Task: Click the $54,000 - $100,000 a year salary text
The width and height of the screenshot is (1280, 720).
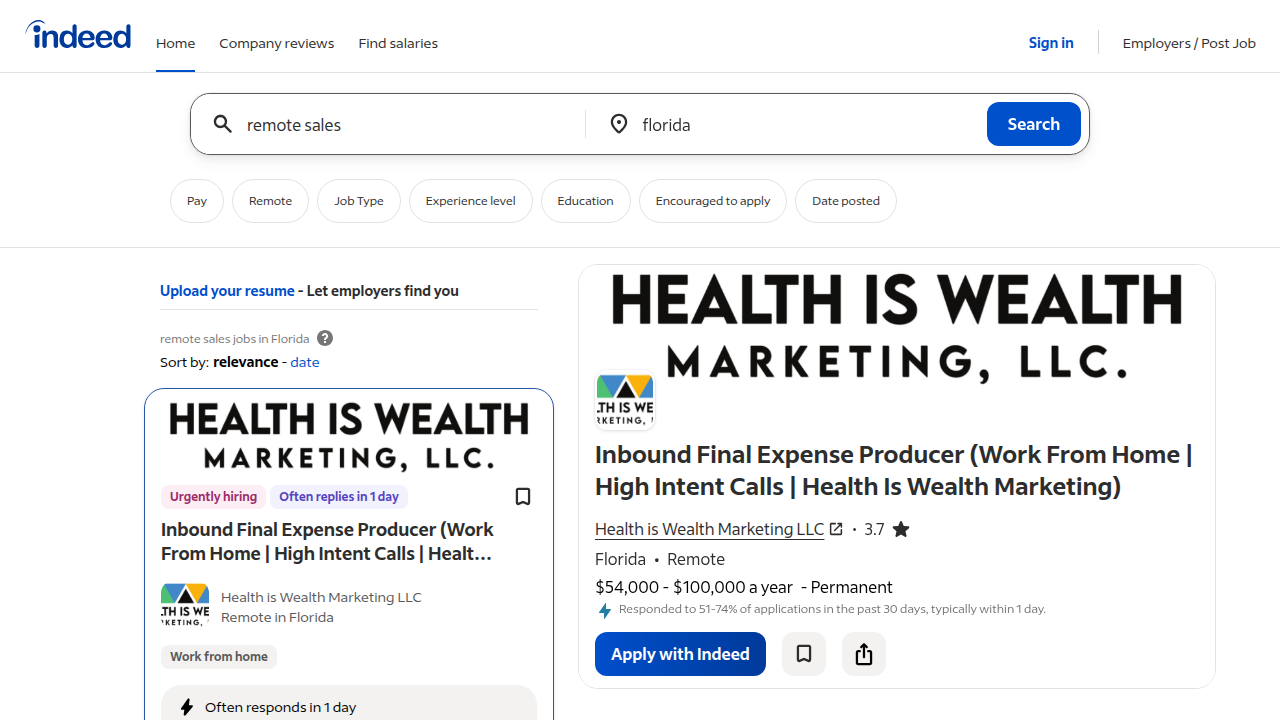Action: [694, 587]
